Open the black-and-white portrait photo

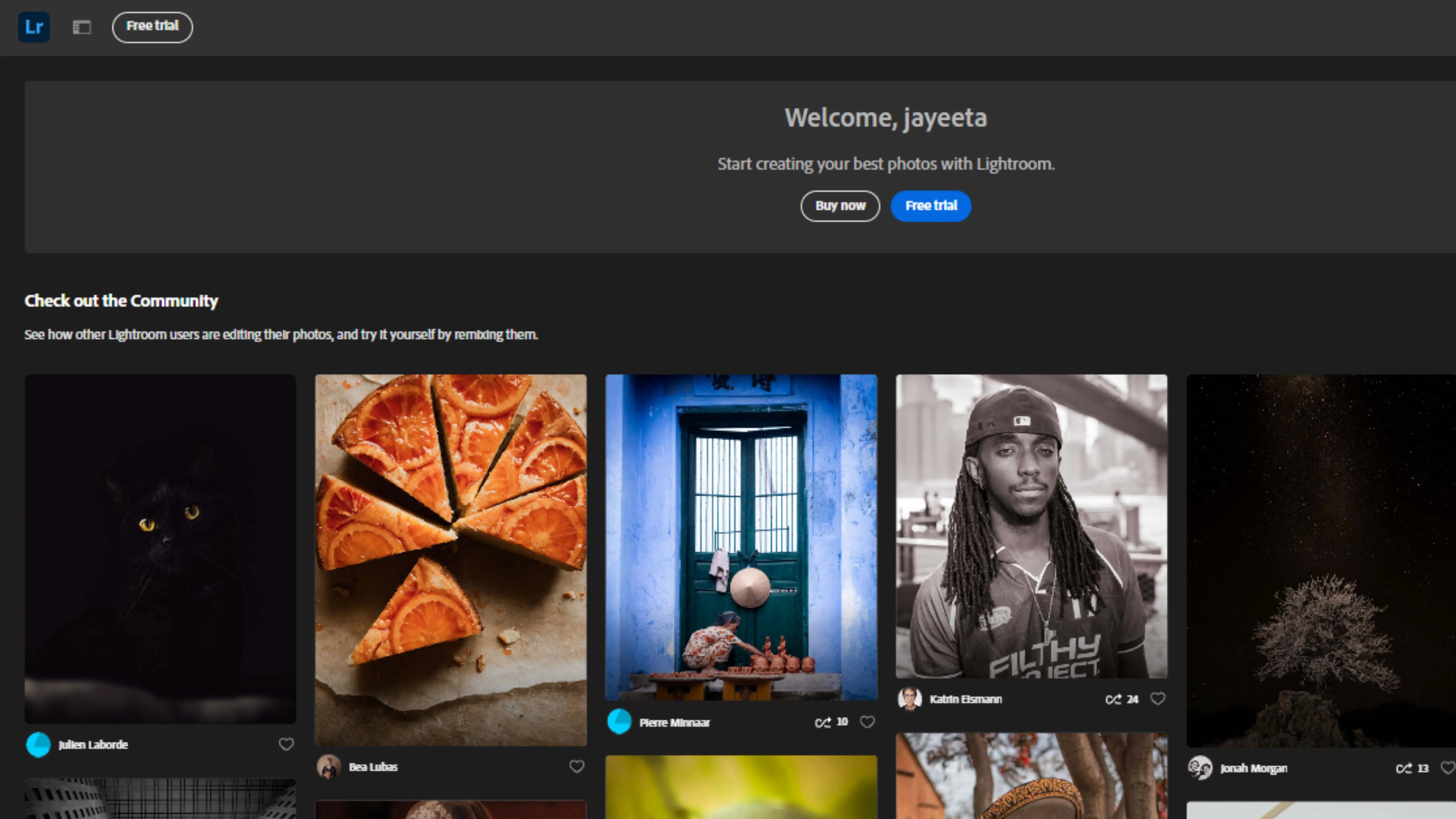(1032, 526)
